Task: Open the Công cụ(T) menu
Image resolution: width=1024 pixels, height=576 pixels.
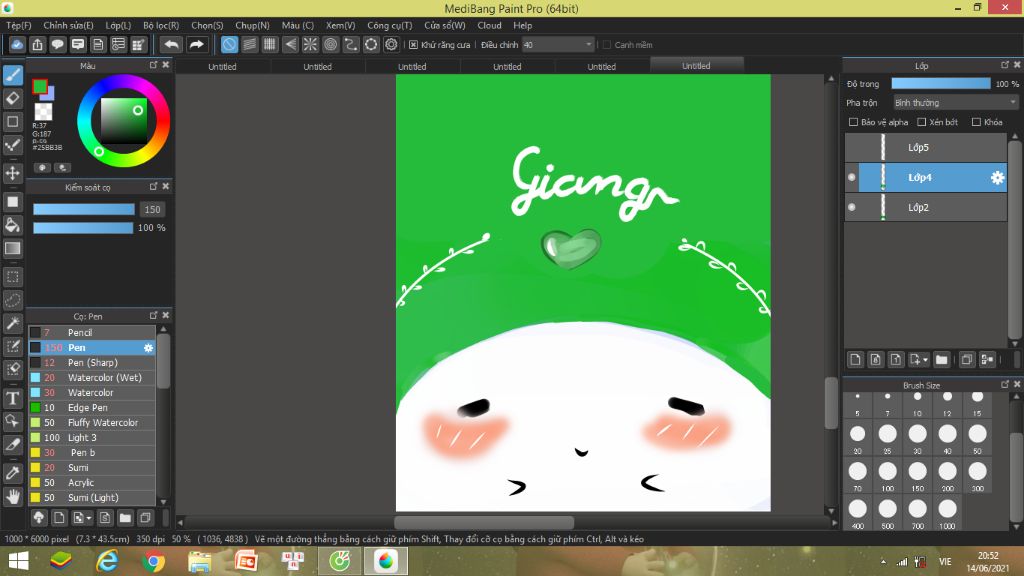Action: [x=389, y=25]
